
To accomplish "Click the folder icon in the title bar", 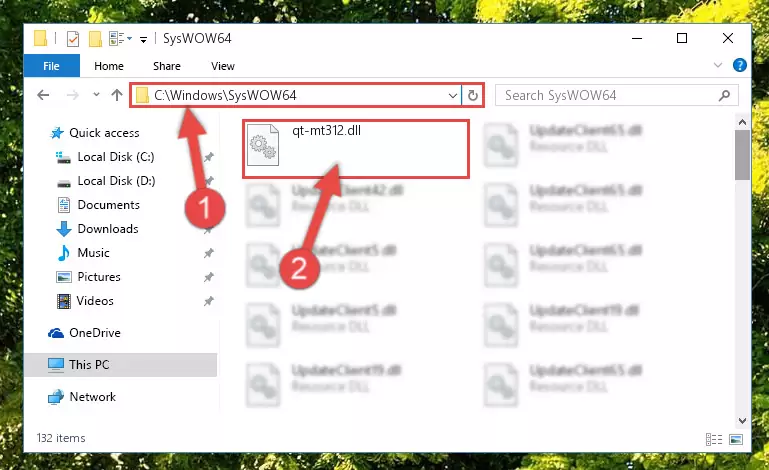I will point(41,38).
